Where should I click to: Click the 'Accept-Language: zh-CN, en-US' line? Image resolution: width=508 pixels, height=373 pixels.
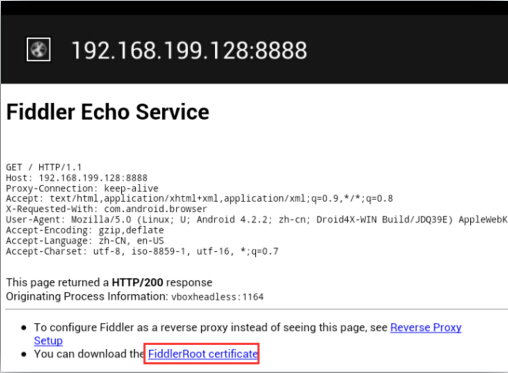click(x=85, y=241)
